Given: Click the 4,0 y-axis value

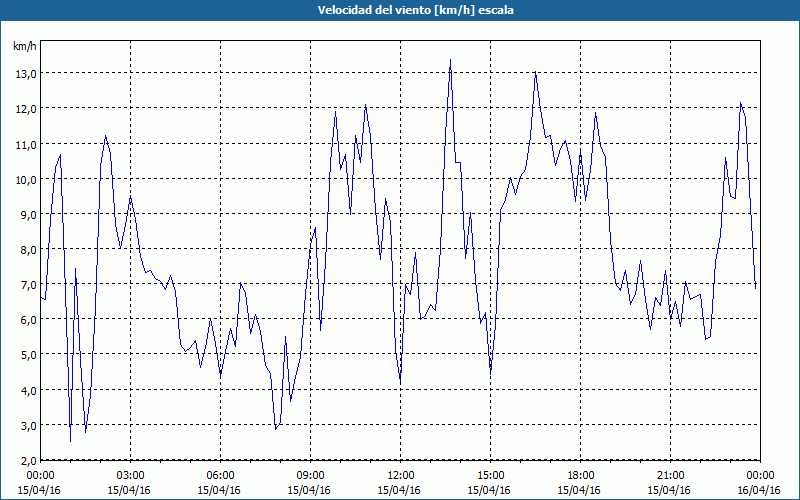Looking at the screenshot, I should 29,390.
